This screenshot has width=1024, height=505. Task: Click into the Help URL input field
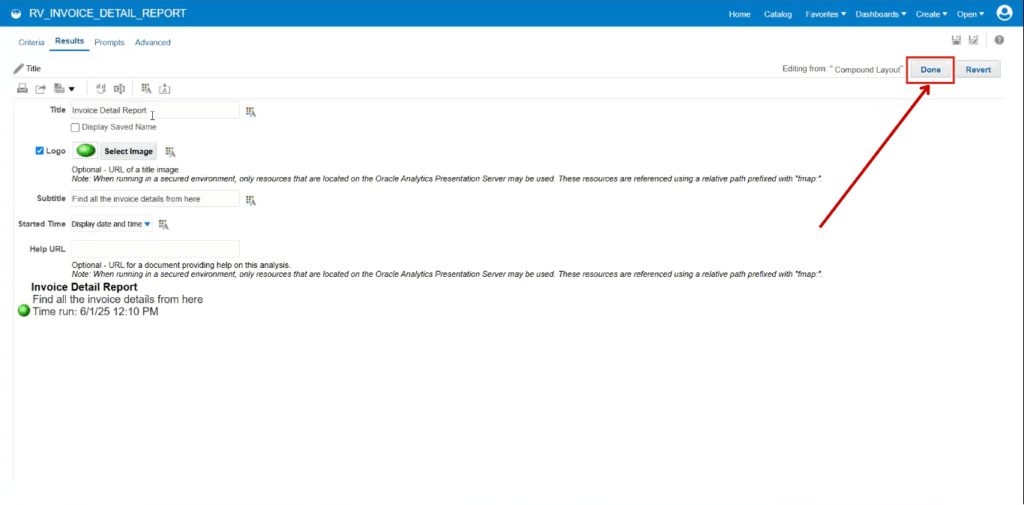click(x=155, y=249)
